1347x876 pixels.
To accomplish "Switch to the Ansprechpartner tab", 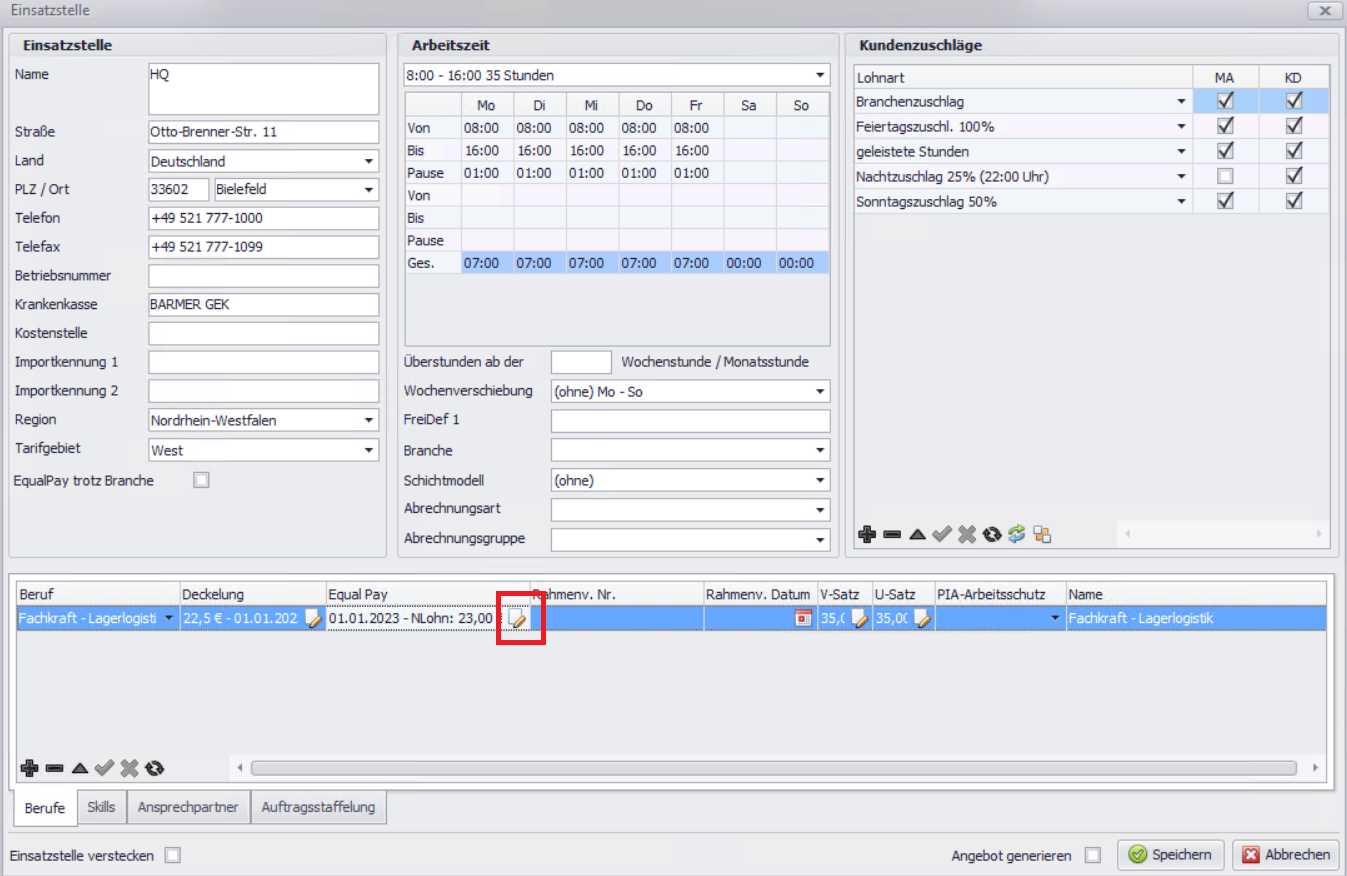I will [x=188, y=807].
